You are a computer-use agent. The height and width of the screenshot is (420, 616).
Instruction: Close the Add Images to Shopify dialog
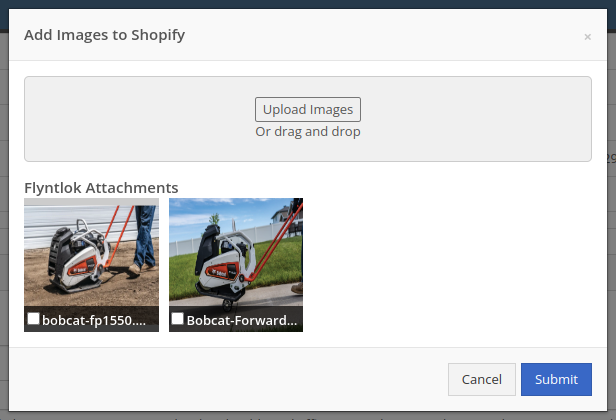pos(587,37)
